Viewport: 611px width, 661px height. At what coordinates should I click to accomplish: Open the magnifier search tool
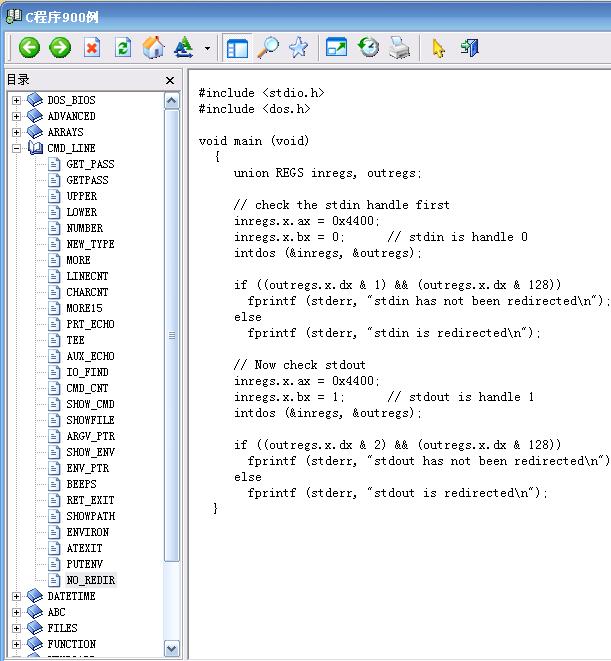click(268, 48)
